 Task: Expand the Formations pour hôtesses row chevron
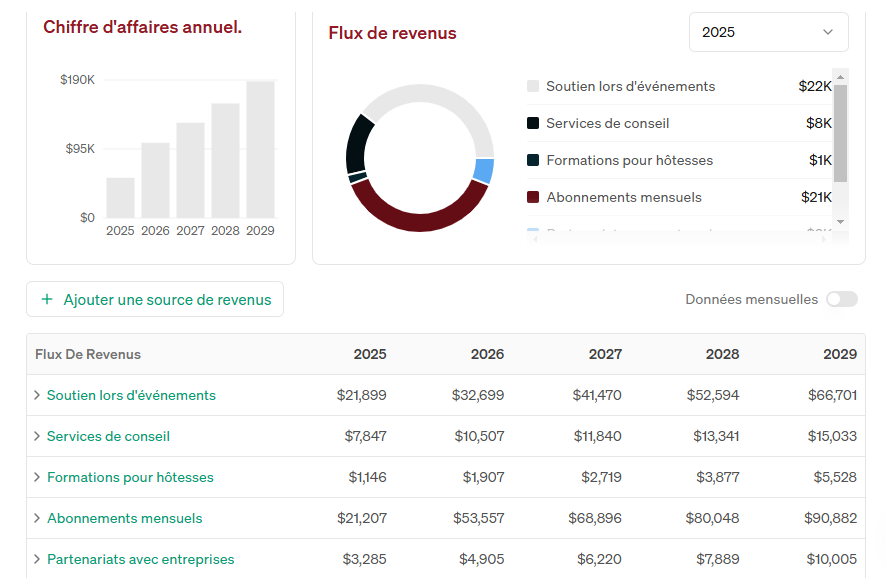point(37,478)
